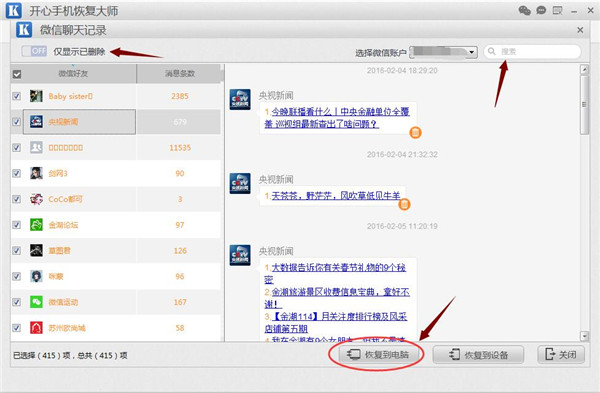600x393 pixels.
Task: Open the link 金湖旅游景区收费信息宝典
Action: coord(337,298)
